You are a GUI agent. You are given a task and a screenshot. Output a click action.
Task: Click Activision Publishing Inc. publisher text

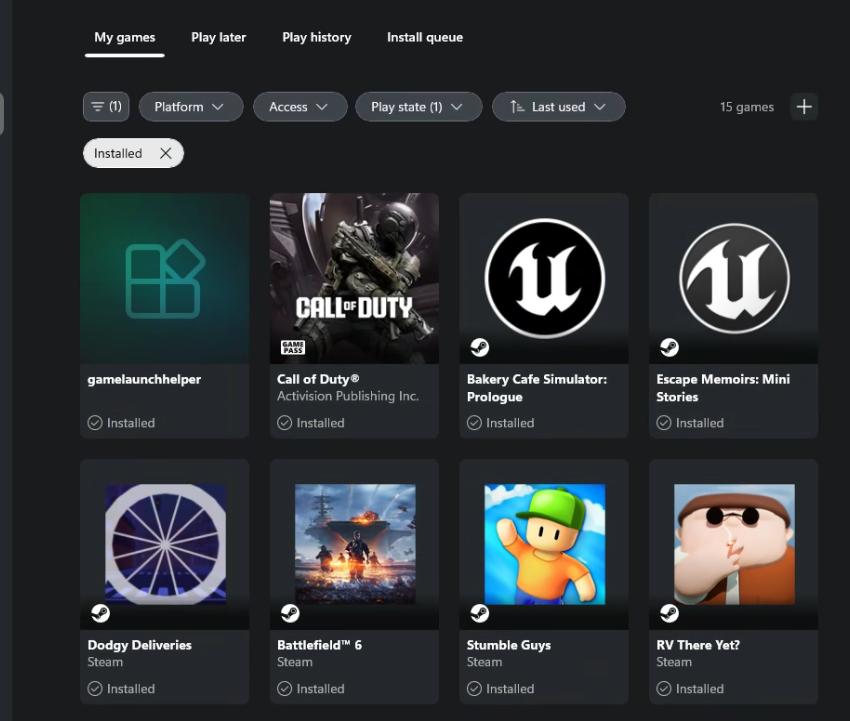348,396
